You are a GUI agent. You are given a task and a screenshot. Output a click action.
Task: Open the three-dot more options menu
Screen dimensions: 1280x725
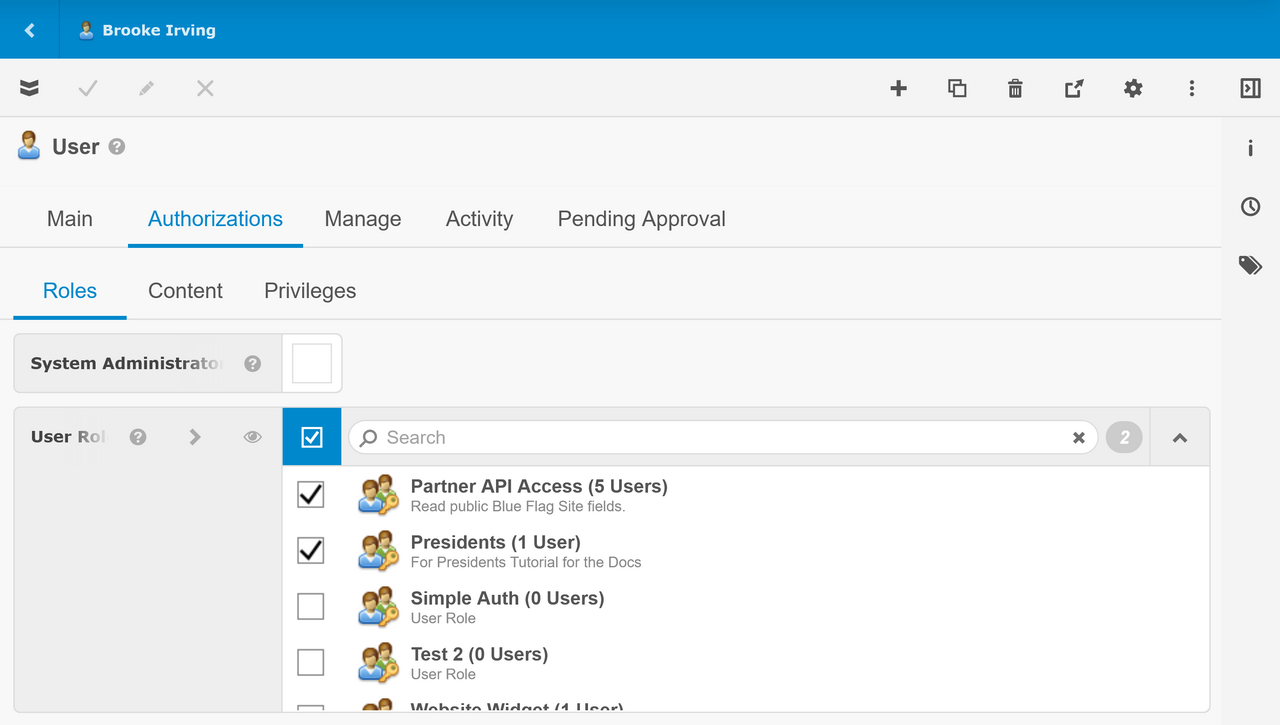[1191, 89]
